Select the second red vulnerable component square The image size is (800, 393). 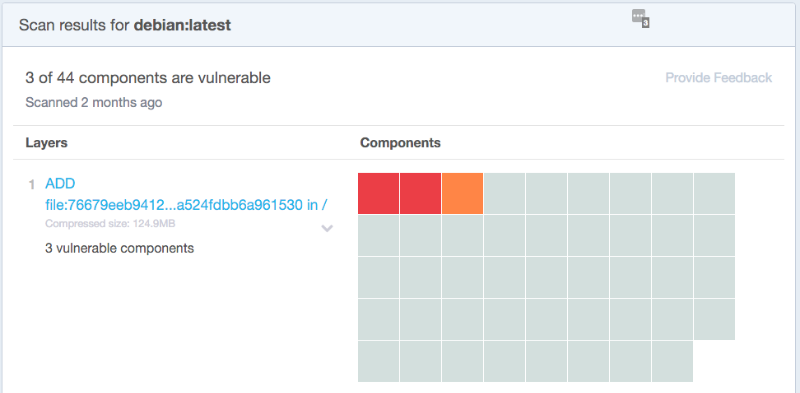click(x=420, y=193)
